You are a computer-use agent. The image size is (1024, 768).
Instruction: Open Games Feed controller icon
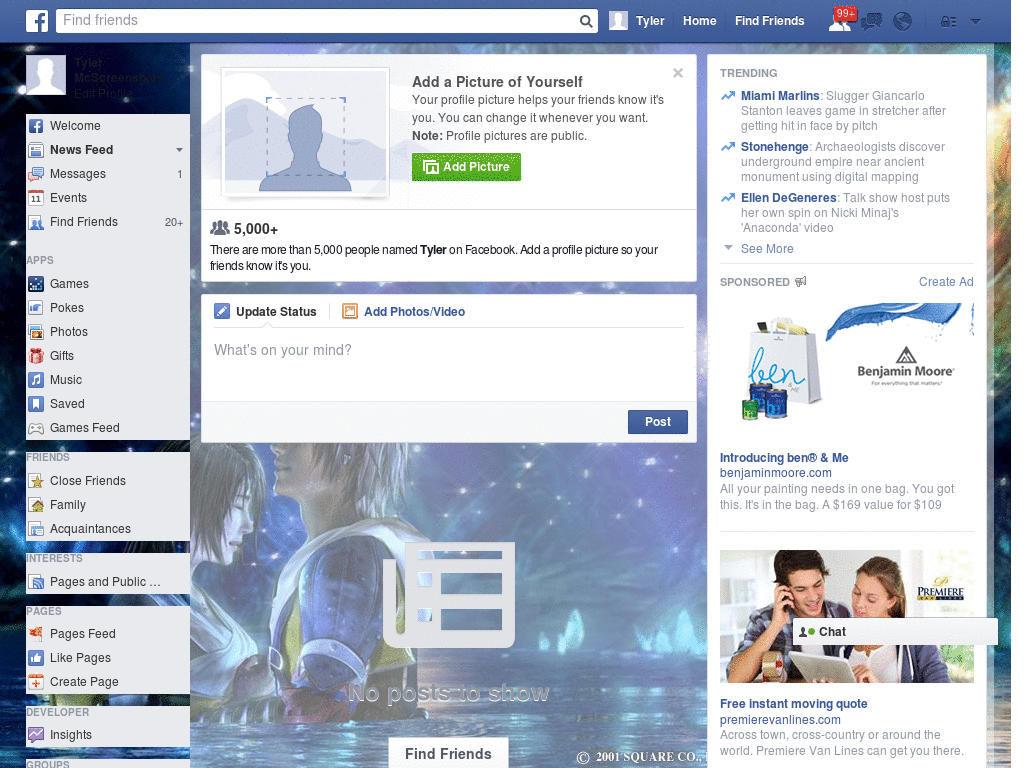[x=36, y=428]
